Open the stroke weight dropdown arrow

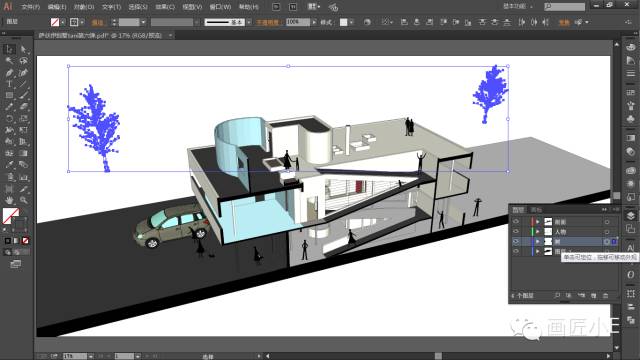coord(143,22)
